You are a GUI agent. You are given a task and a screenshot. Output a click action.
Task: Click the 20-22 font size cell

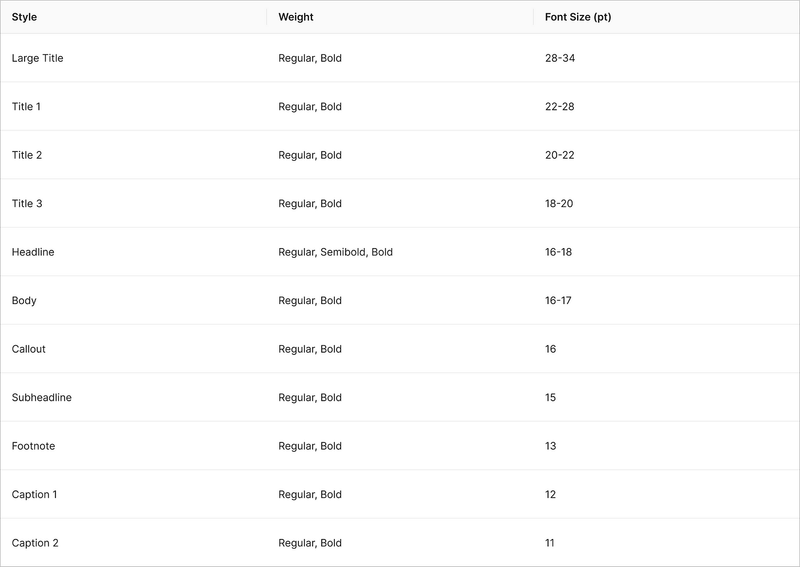click(560, 155)
